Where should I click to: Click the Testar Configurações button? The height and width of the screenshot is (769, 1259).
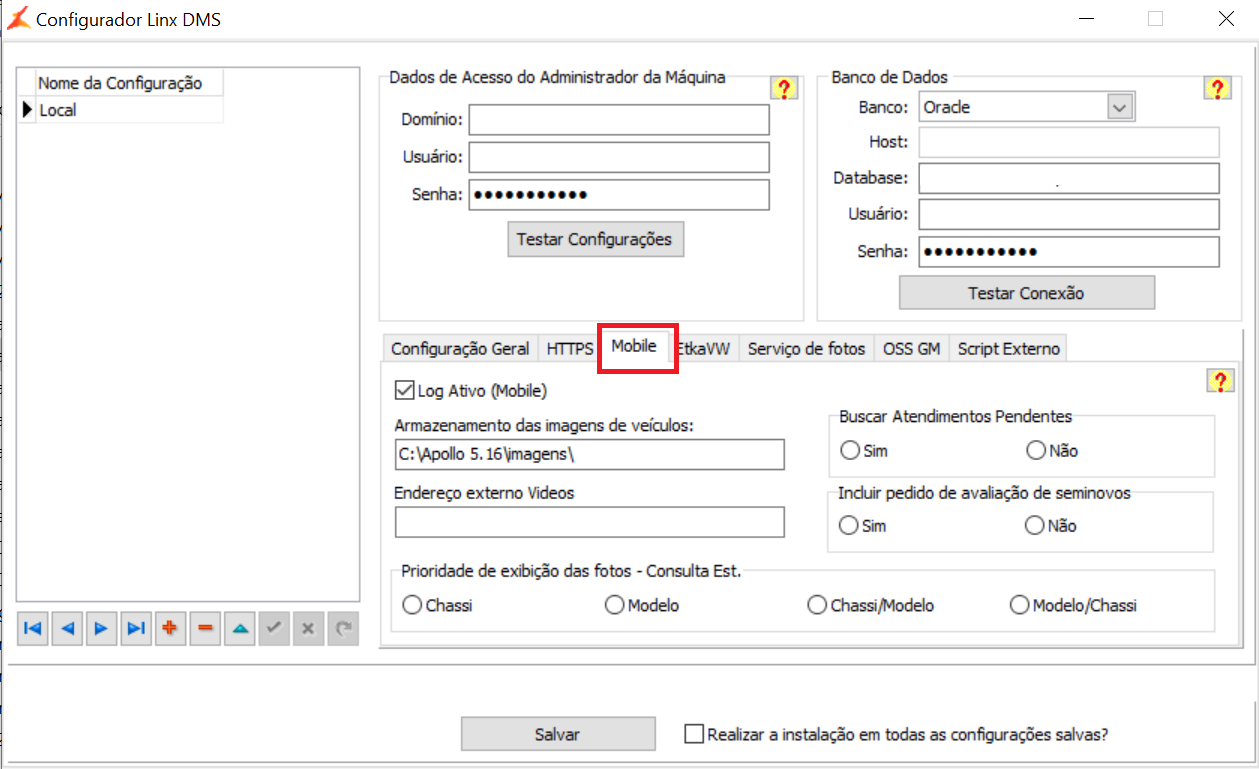pos(596,240)
